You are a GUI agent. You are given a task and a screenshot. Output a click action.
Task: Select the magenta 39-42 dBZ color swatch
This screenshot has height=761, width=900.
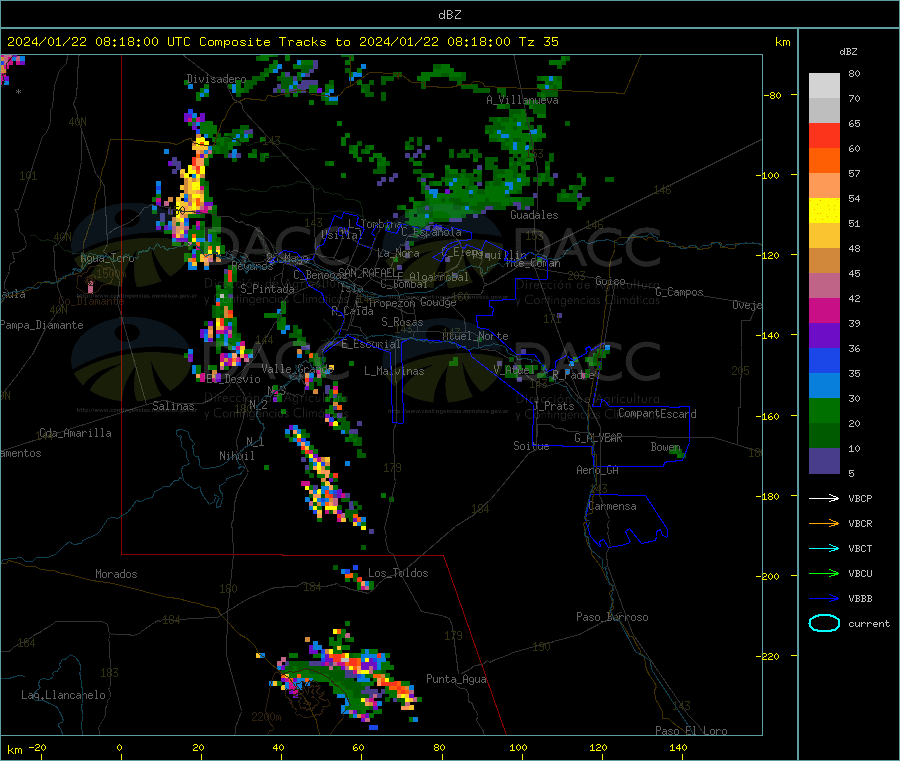pyautogui.click(x=824, y=310)
